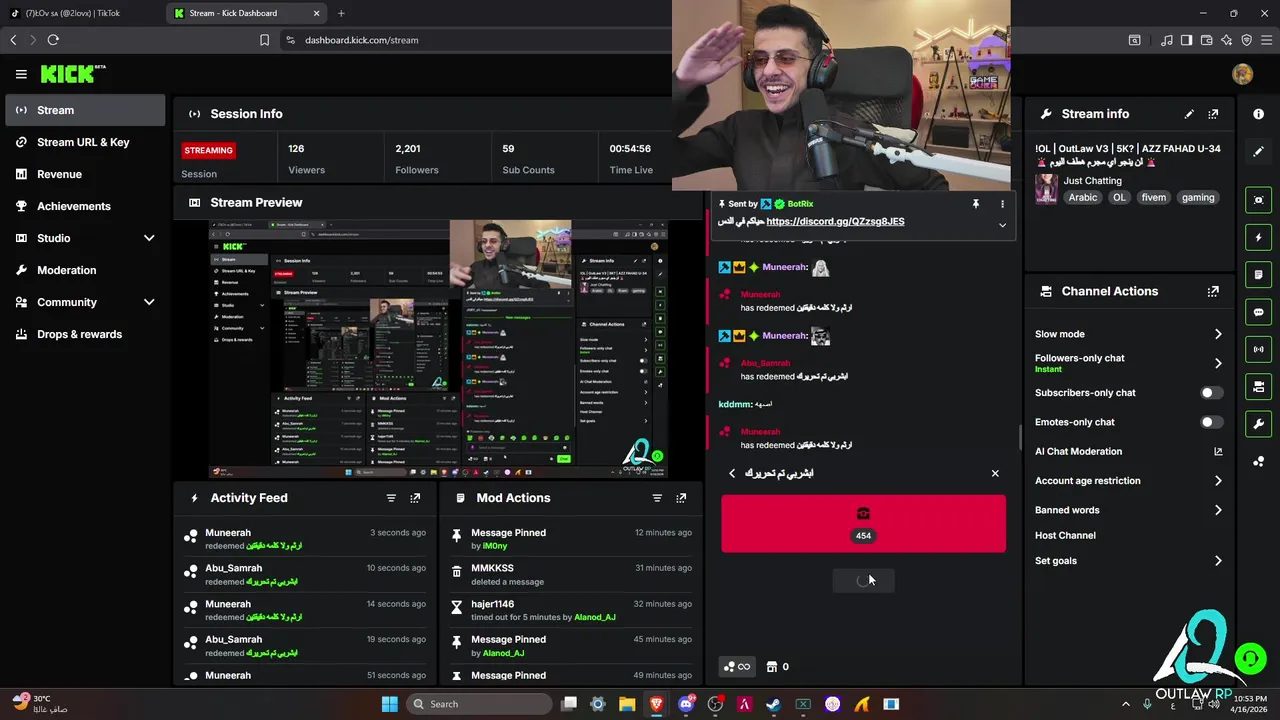
Task: Select the pencil icon in right toolbar
Action: click(1259, 151)
